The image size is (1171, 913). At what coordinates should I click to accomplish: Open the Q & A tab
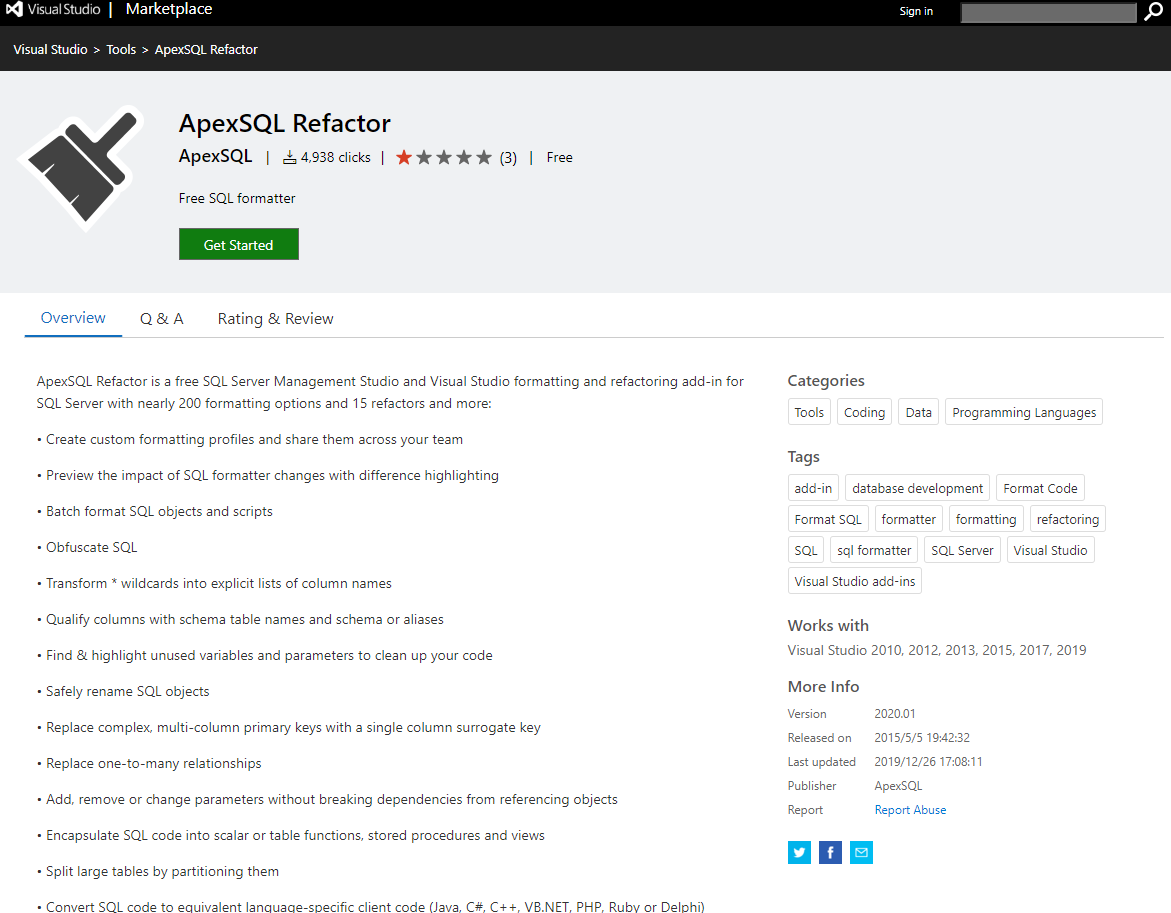tap(161, 318)
